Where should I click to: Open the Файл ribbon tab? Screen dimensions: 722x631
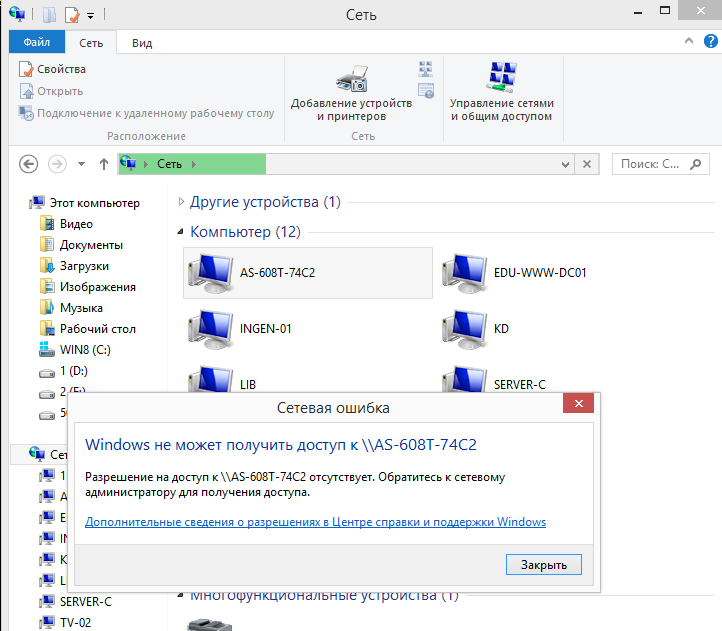point(37,42)
